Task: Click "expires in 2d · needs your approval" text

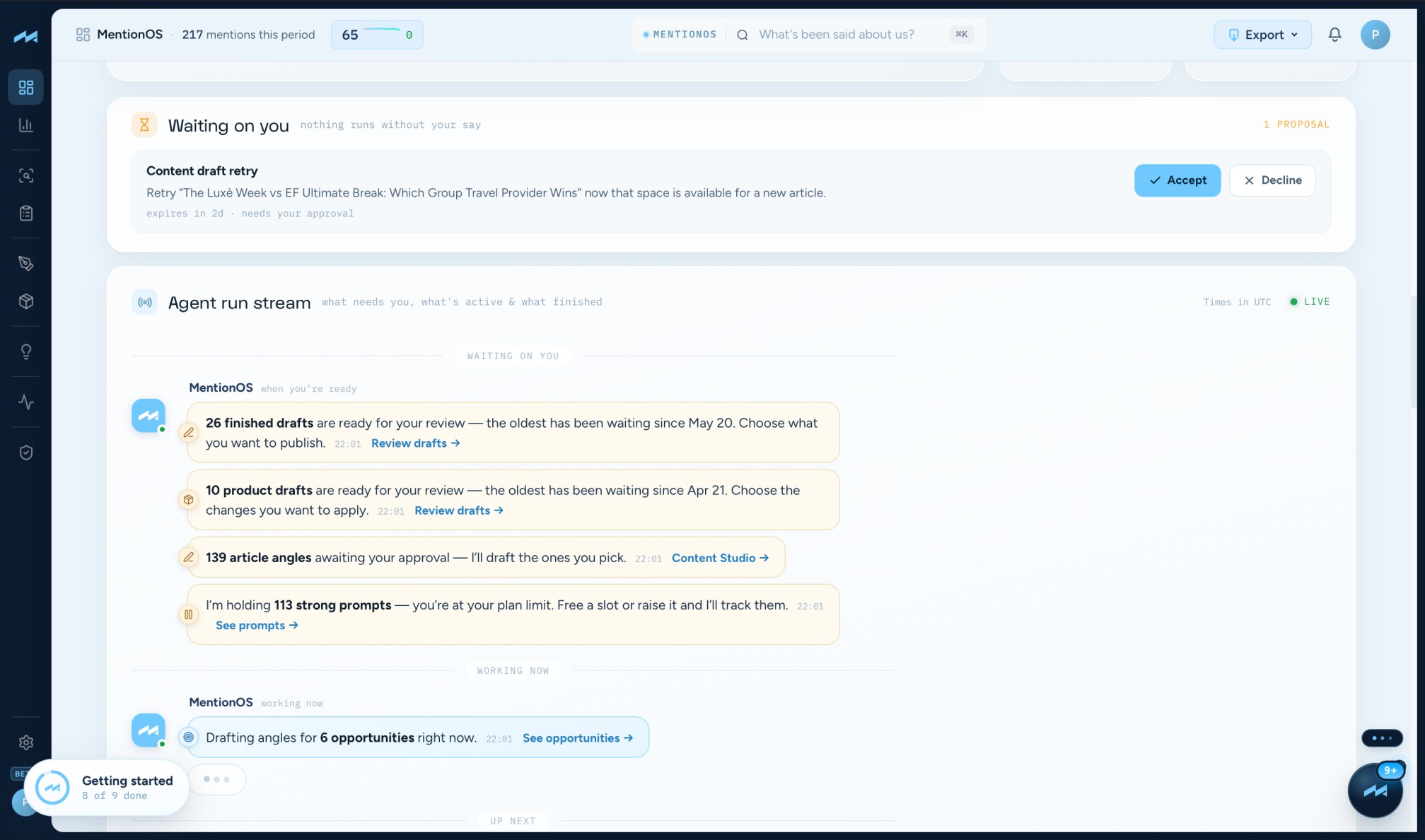Action: pos(250,214)
